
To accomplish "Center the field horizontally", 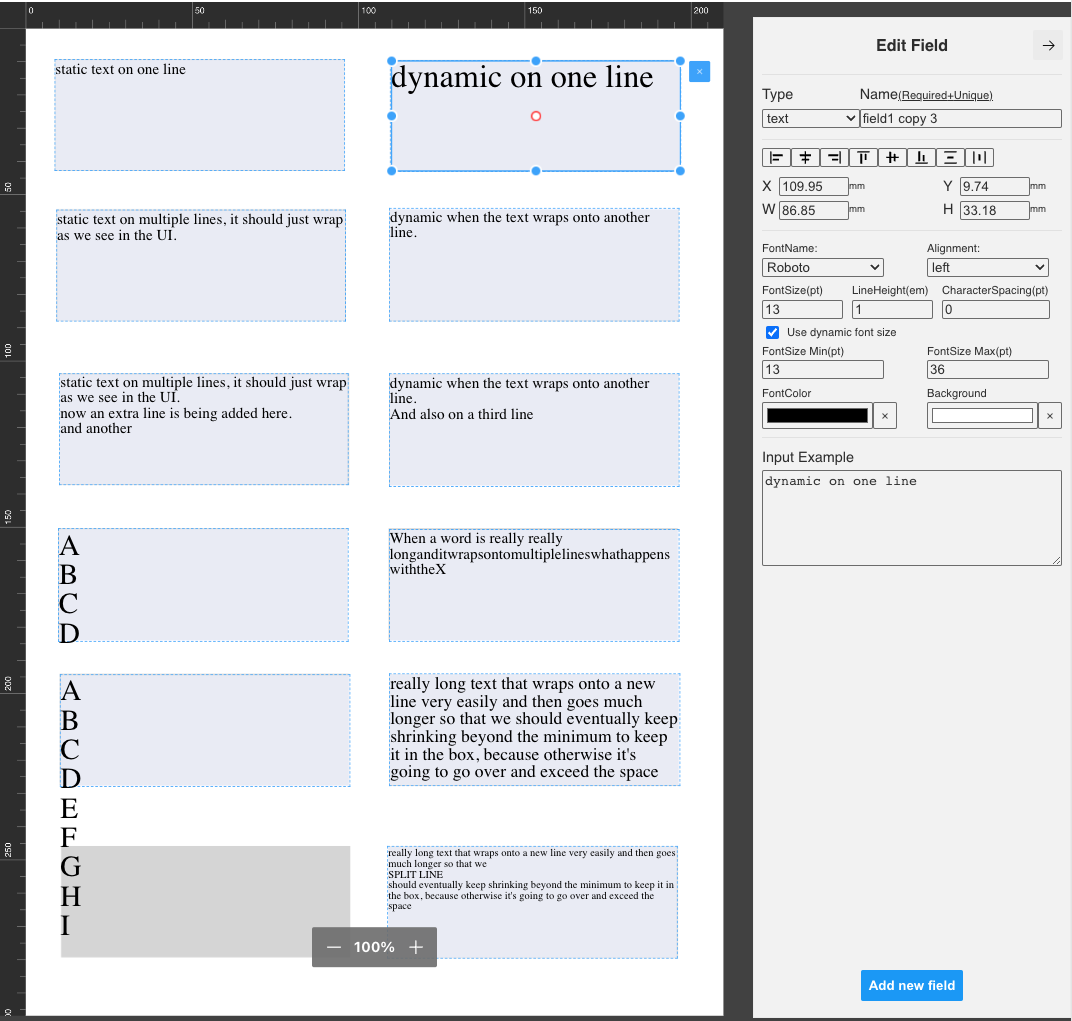I will point(805,157).
